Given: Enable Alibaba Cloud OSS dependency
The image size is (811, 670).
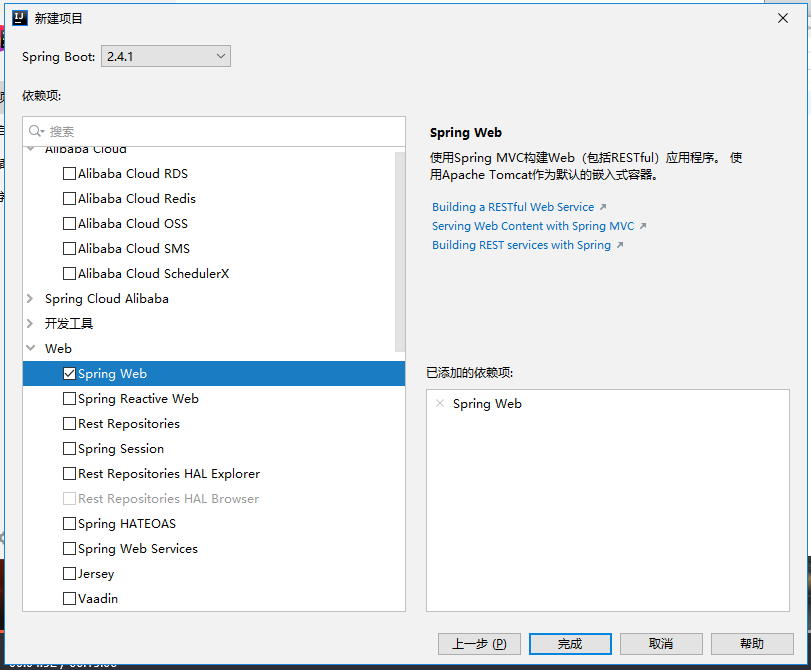Looking at the screenshot, I should pos(69,224).
